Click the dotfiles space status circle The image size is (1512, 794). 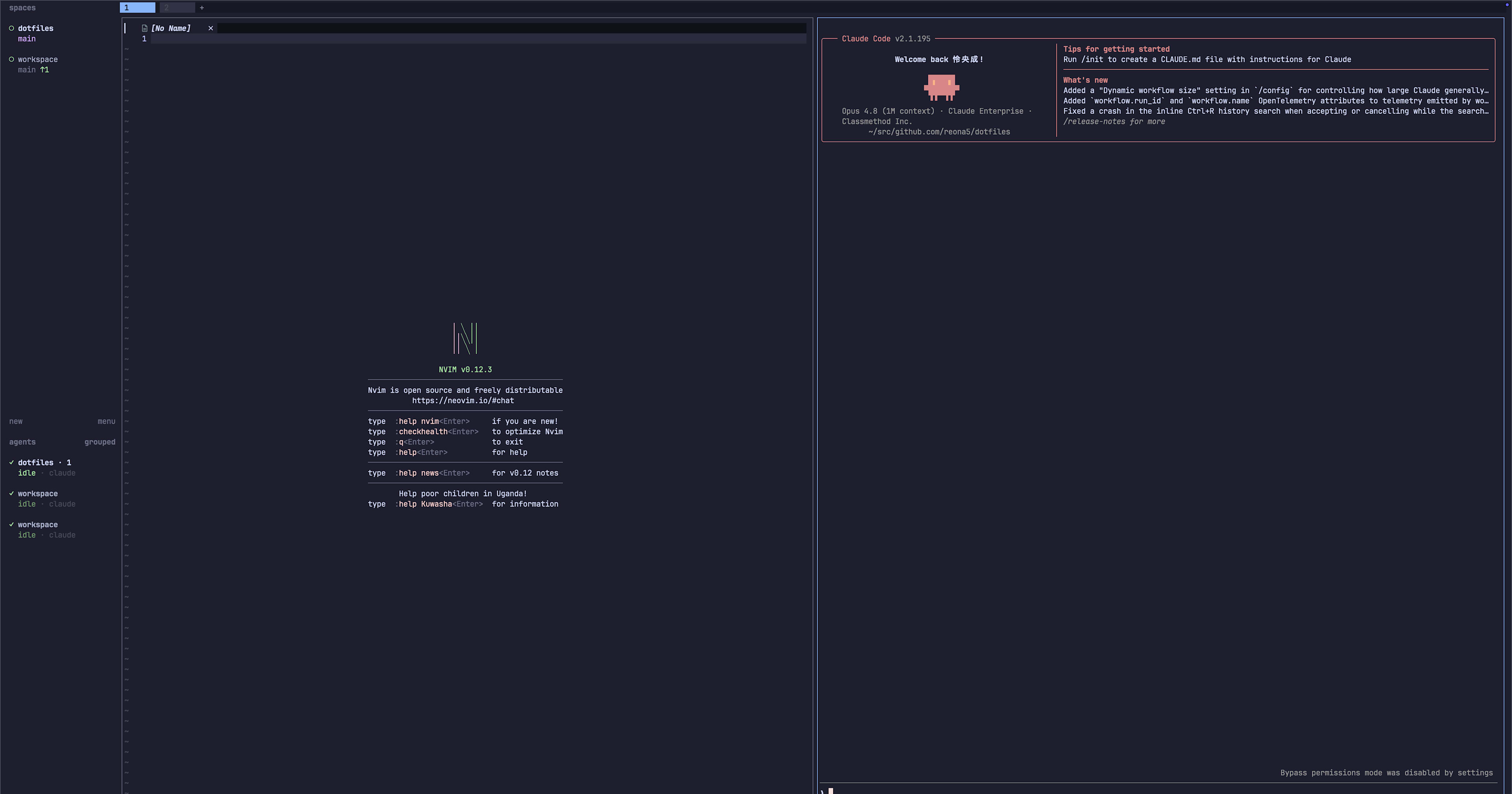tap(11, 28)
